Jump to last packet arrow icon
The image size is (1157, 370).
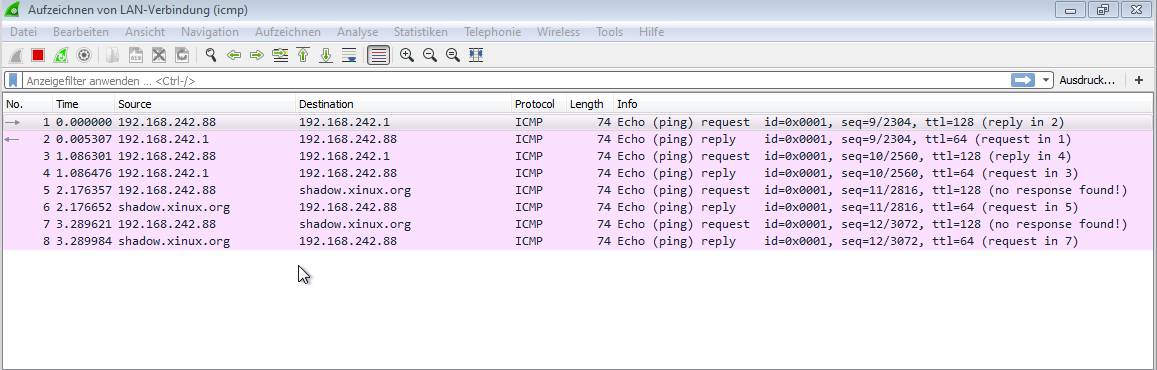point(325,55)
